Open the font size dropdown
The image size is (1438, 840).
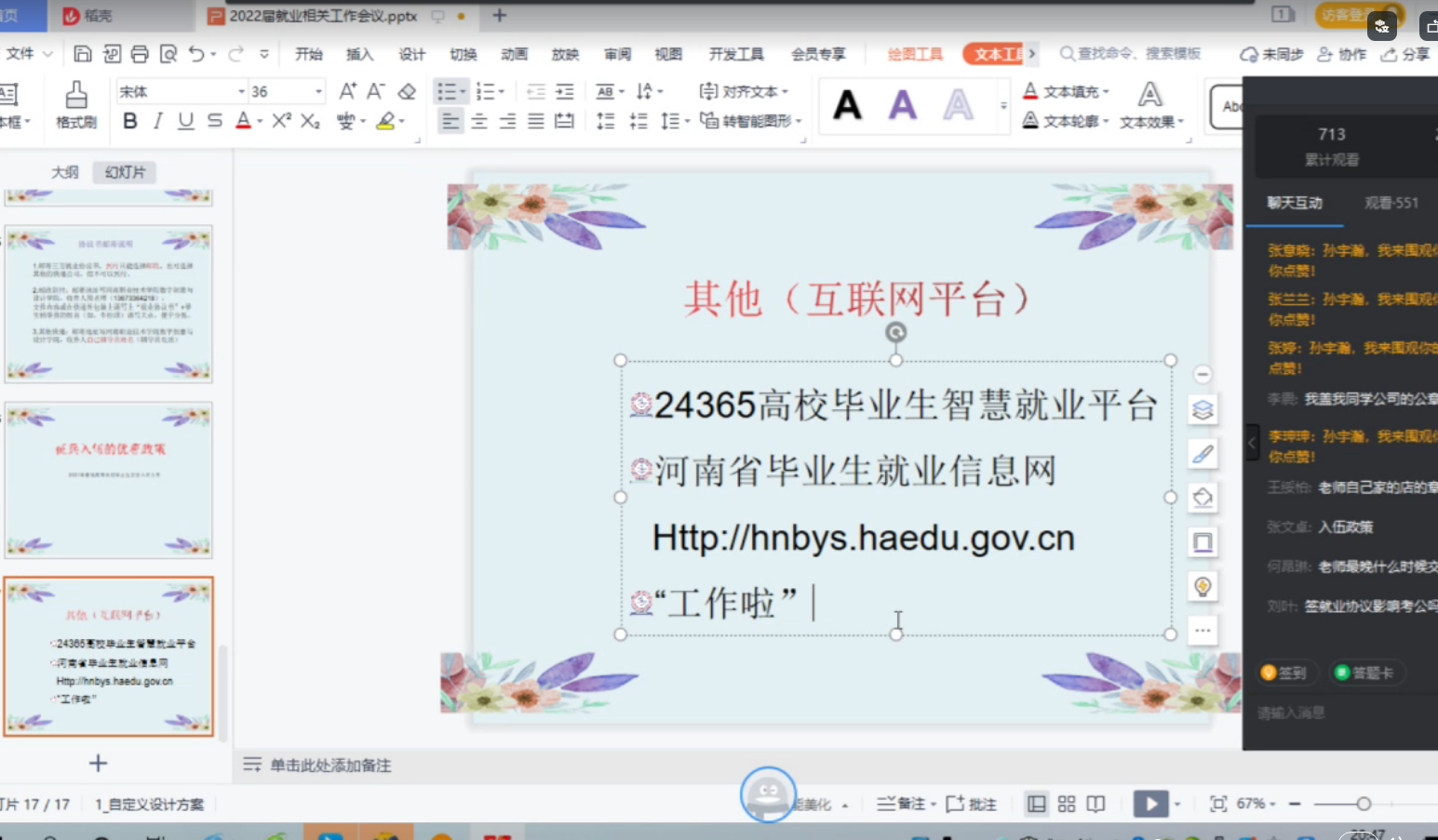click(x=318, y=91)
